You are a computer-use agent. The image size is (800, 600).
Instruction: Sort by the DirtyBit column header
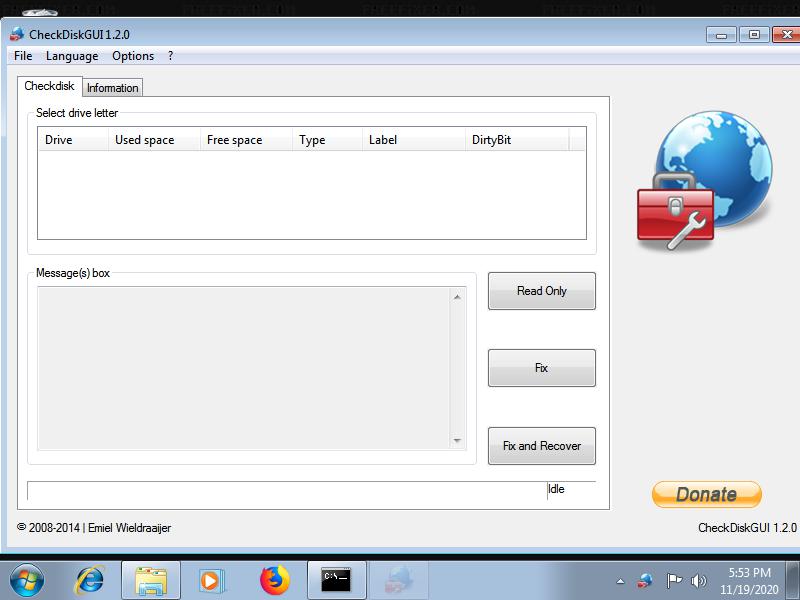click(x=517, y=140)
